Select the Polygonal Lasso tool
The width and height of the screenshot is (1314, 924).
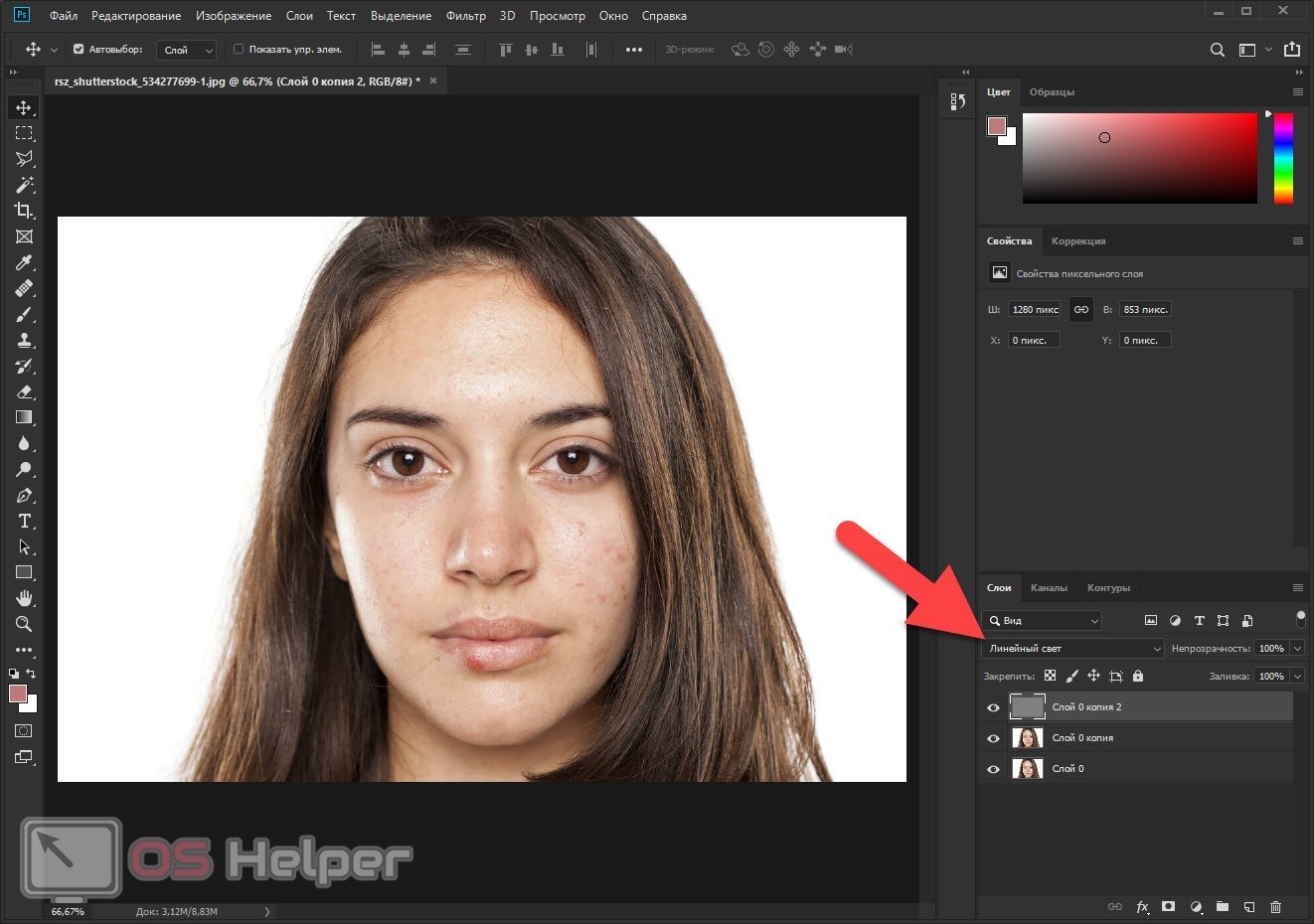tap(24, 159)
